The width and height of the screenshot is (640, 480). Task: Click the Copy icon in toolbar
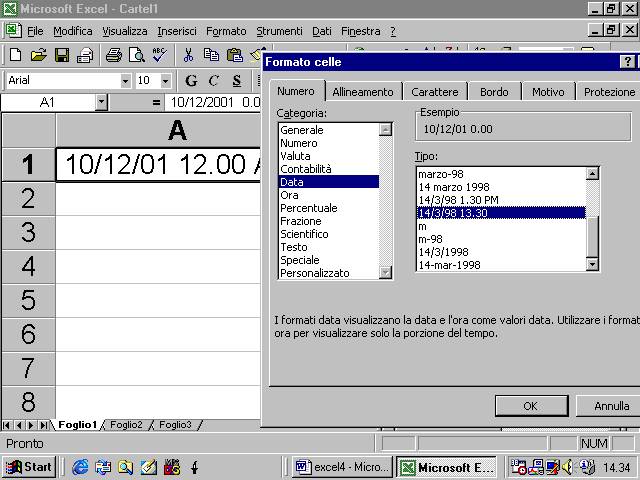coord(211,55)
